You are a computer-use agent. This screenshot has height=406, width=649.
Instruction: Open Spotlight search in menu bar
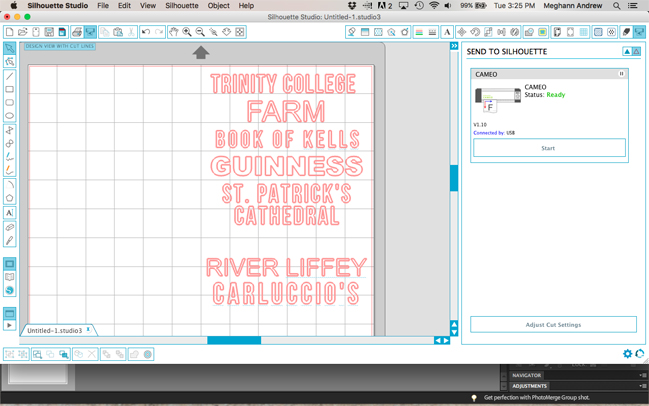point(616,5)
